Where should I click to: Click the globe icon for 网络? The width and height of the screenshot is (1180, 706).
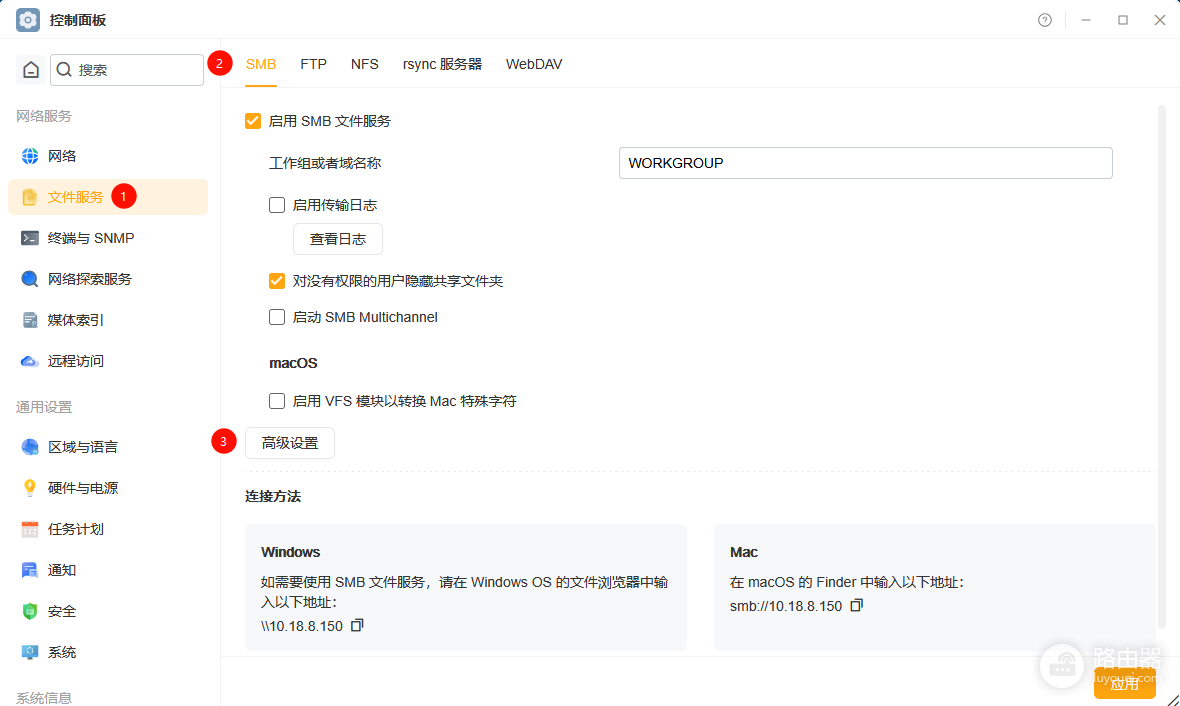[x=29, y=156]
